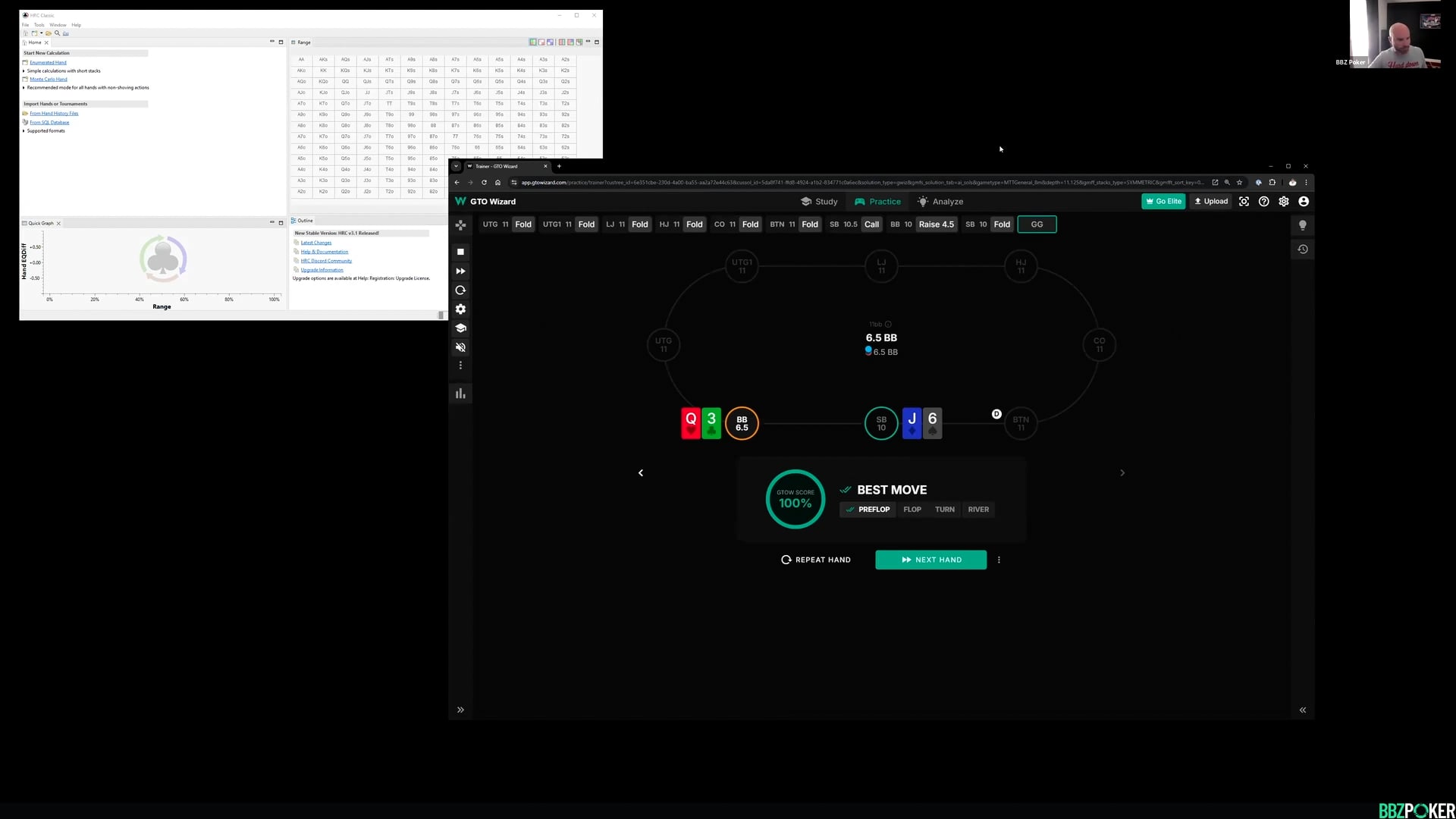Click the Quick Graph range axis
The height and width of the screenshot is (819, 1456).
[x=162, y=307]
